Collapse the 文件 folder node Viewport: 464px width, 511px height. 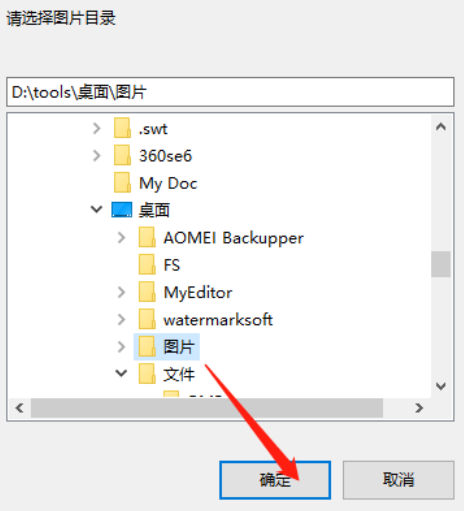click(x=121, y=373)
